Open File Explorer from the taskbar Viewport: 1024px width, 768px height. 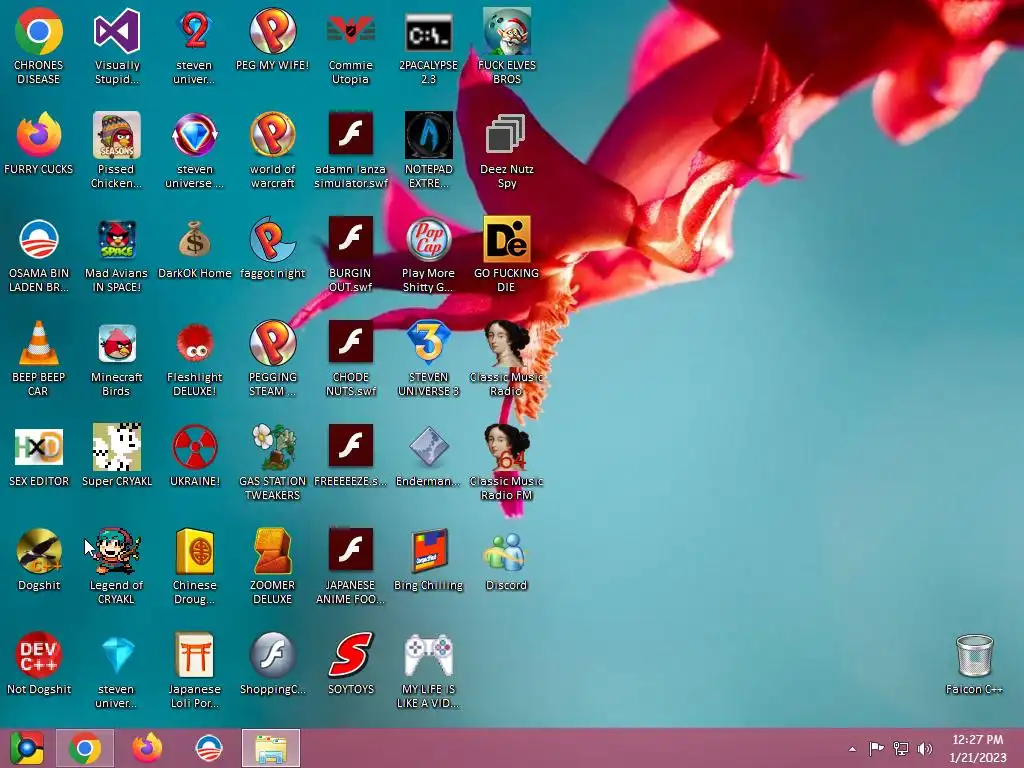click(271, 748)
